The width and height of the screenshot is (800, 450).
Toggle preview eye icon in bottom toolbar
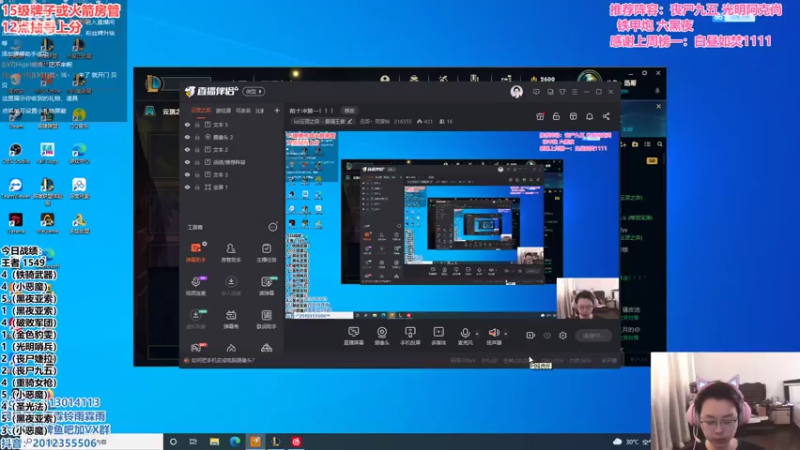[x=547, y=335]
